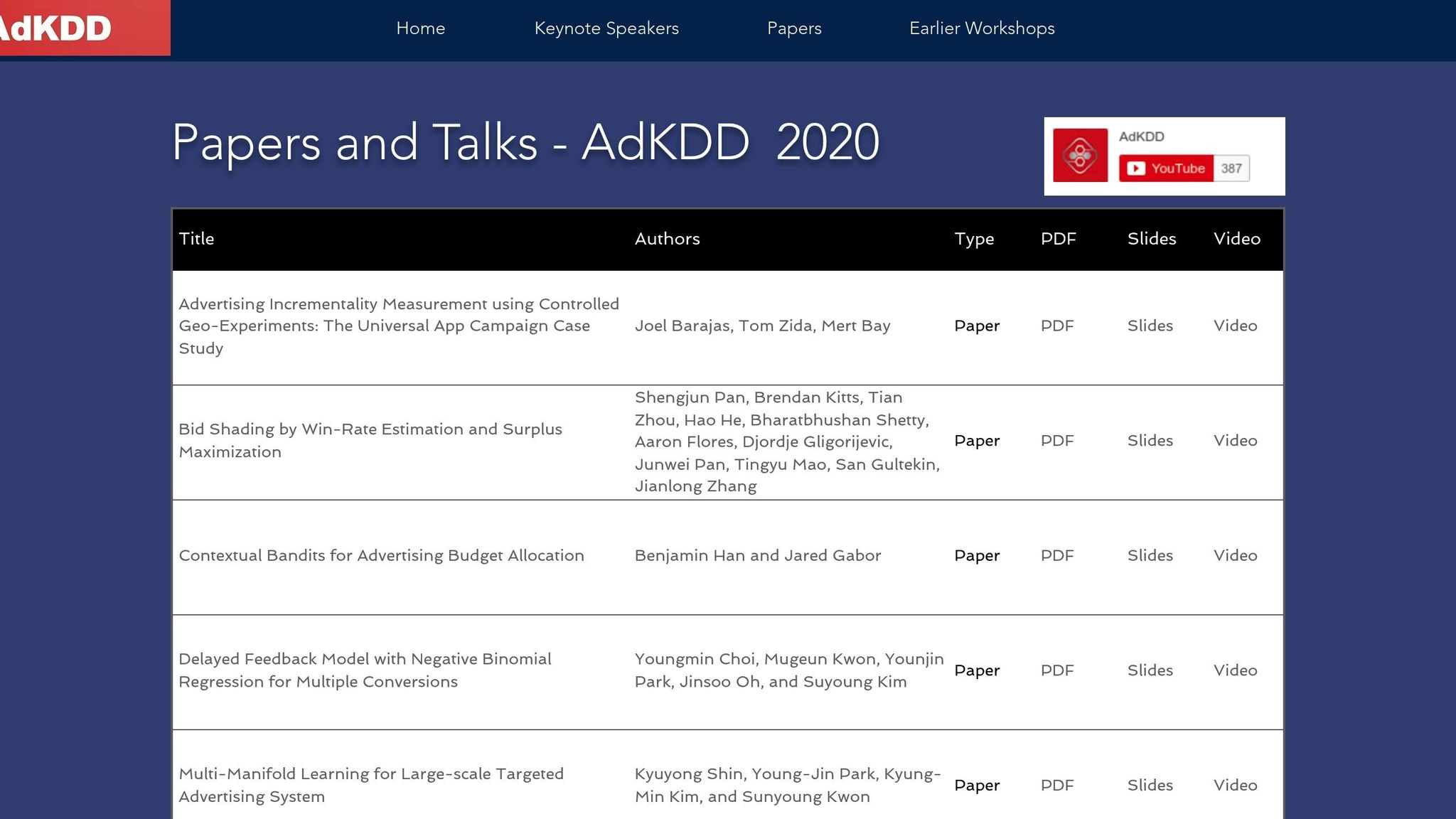
Task: Watch Video for Bid Shading paper
Action: tap(1236, 441)
